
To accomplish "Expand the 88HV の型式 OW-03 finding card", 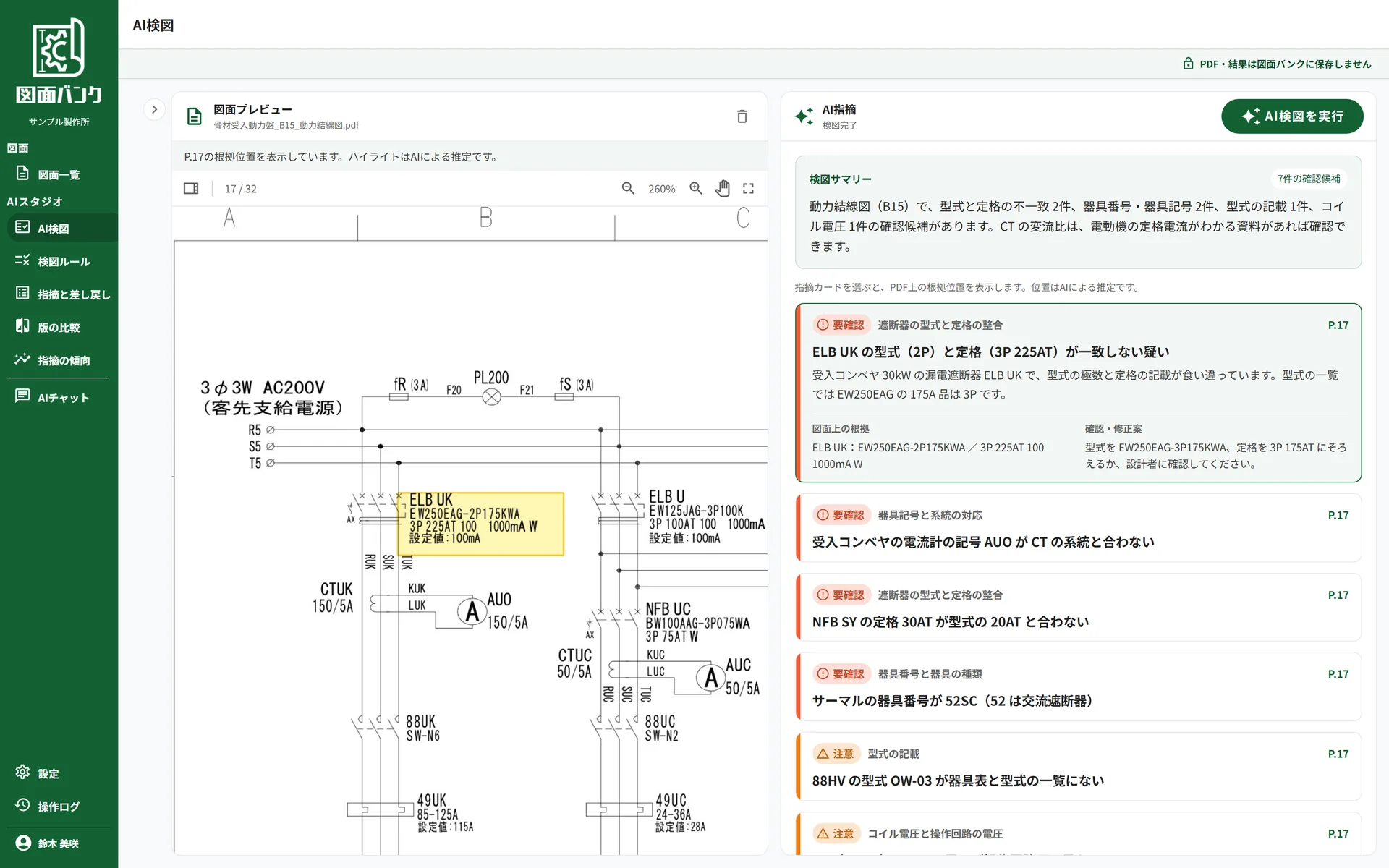I will (x=1078, y=767).
